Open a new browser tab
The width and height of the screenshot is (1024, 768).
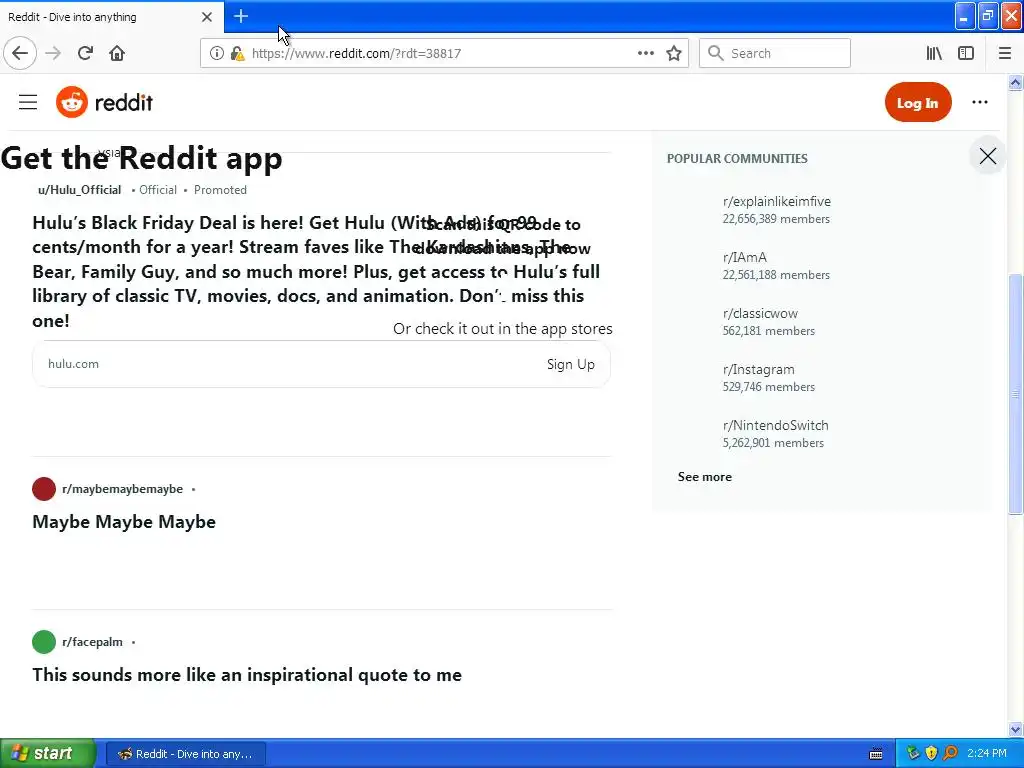[x=241, y=16]
